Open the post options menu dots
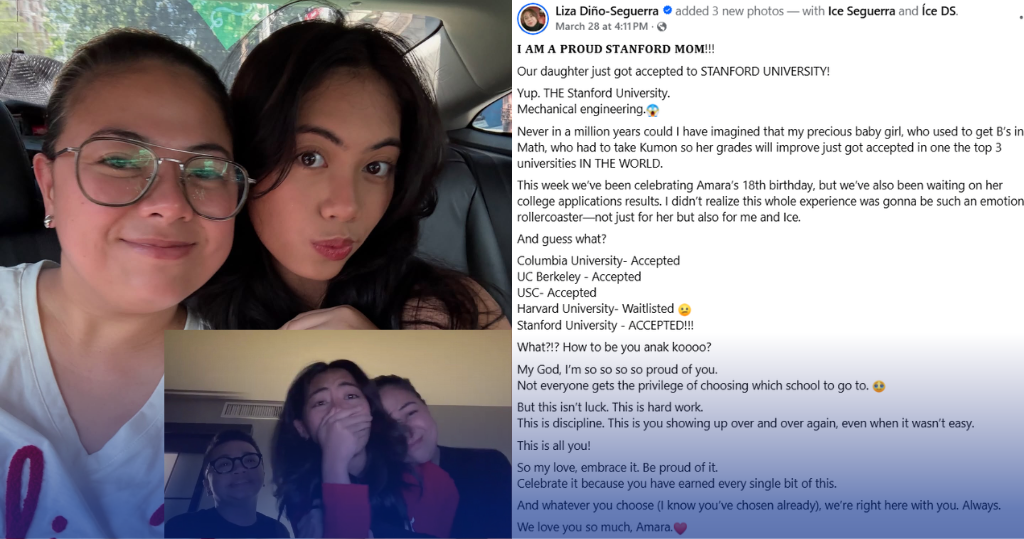This screenshot has height=539, width=1024. 1021,18
